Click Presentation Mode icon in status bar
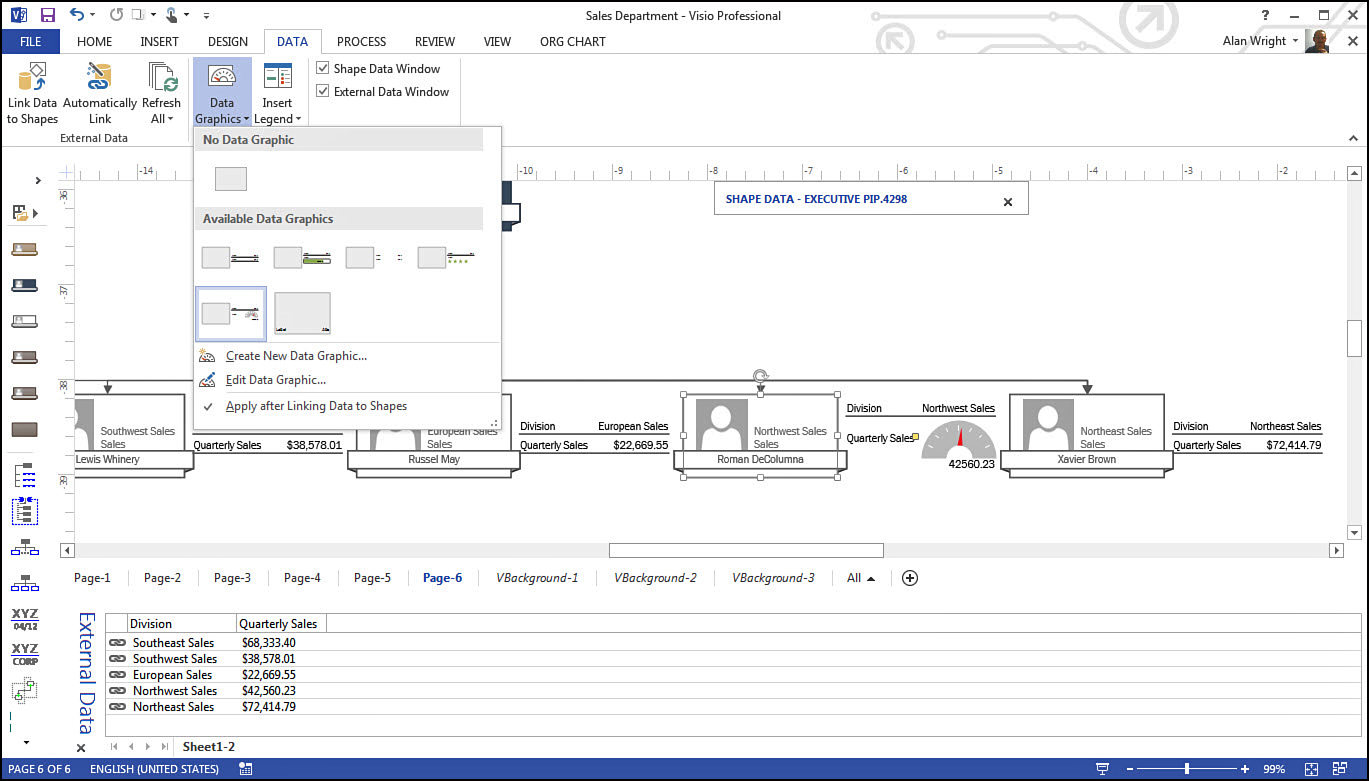 click(1102, 769)
